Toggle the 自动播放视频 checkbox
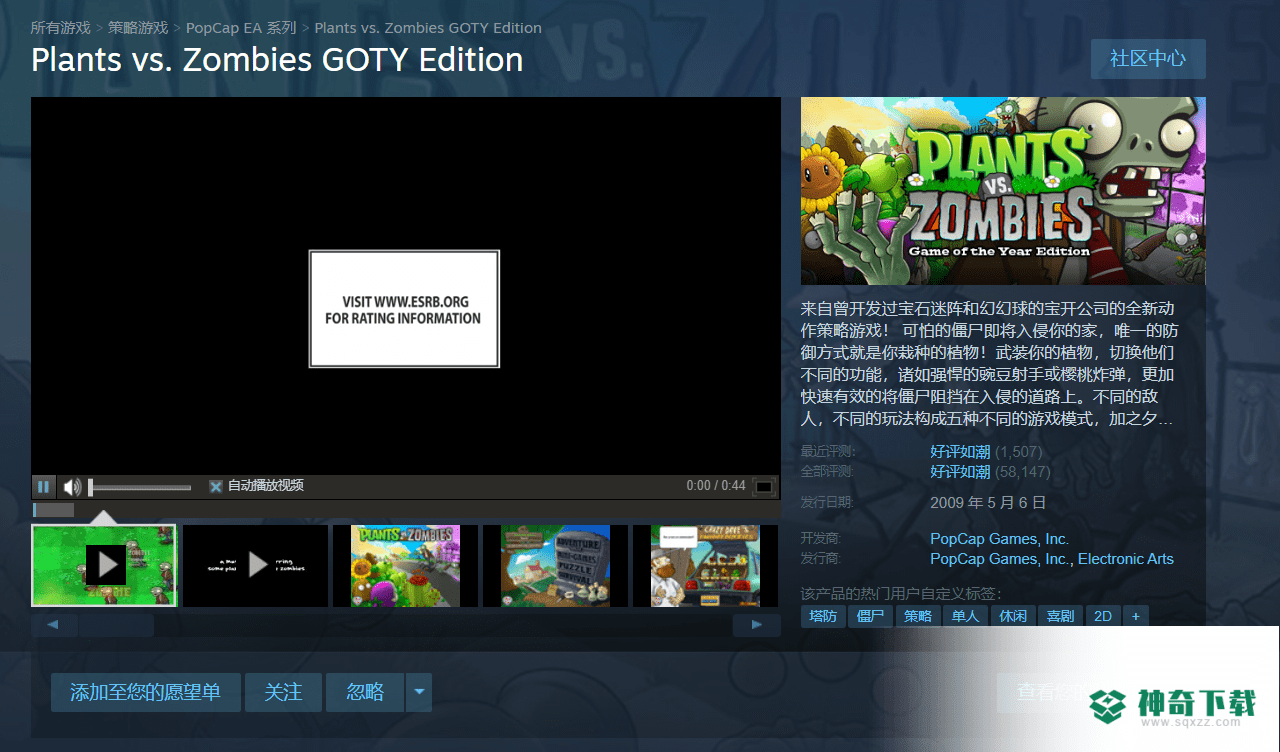Viewport: 1280px width, 752px height. (215, 486)
